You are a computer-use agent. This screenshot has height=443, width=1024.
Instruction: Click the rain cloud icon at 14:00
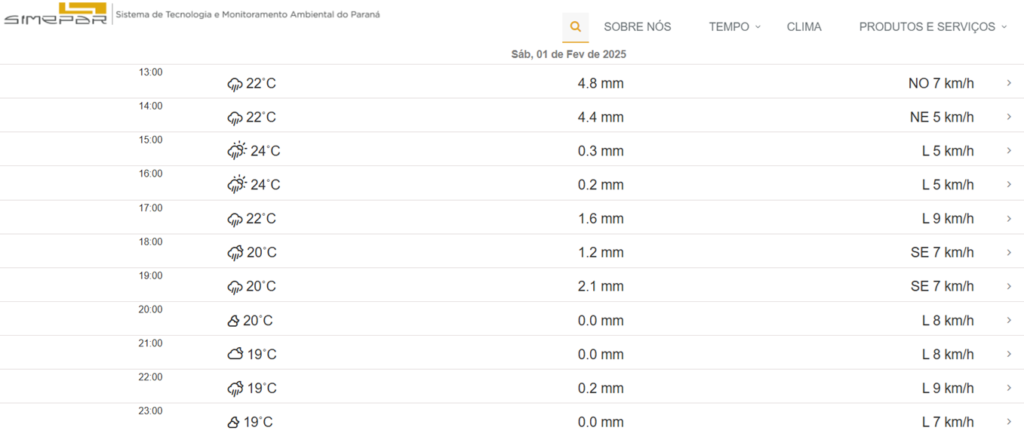[x=235, y=118]
